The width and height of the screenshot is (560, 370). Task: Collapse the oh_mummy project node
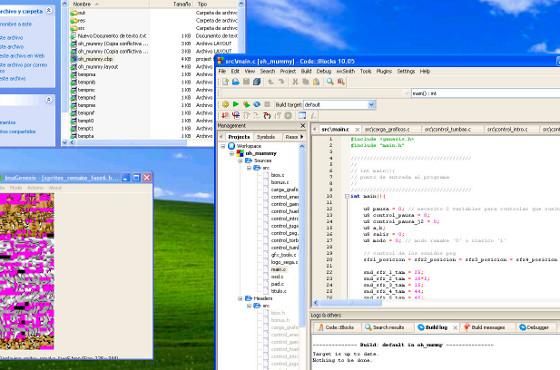(231, 153)
